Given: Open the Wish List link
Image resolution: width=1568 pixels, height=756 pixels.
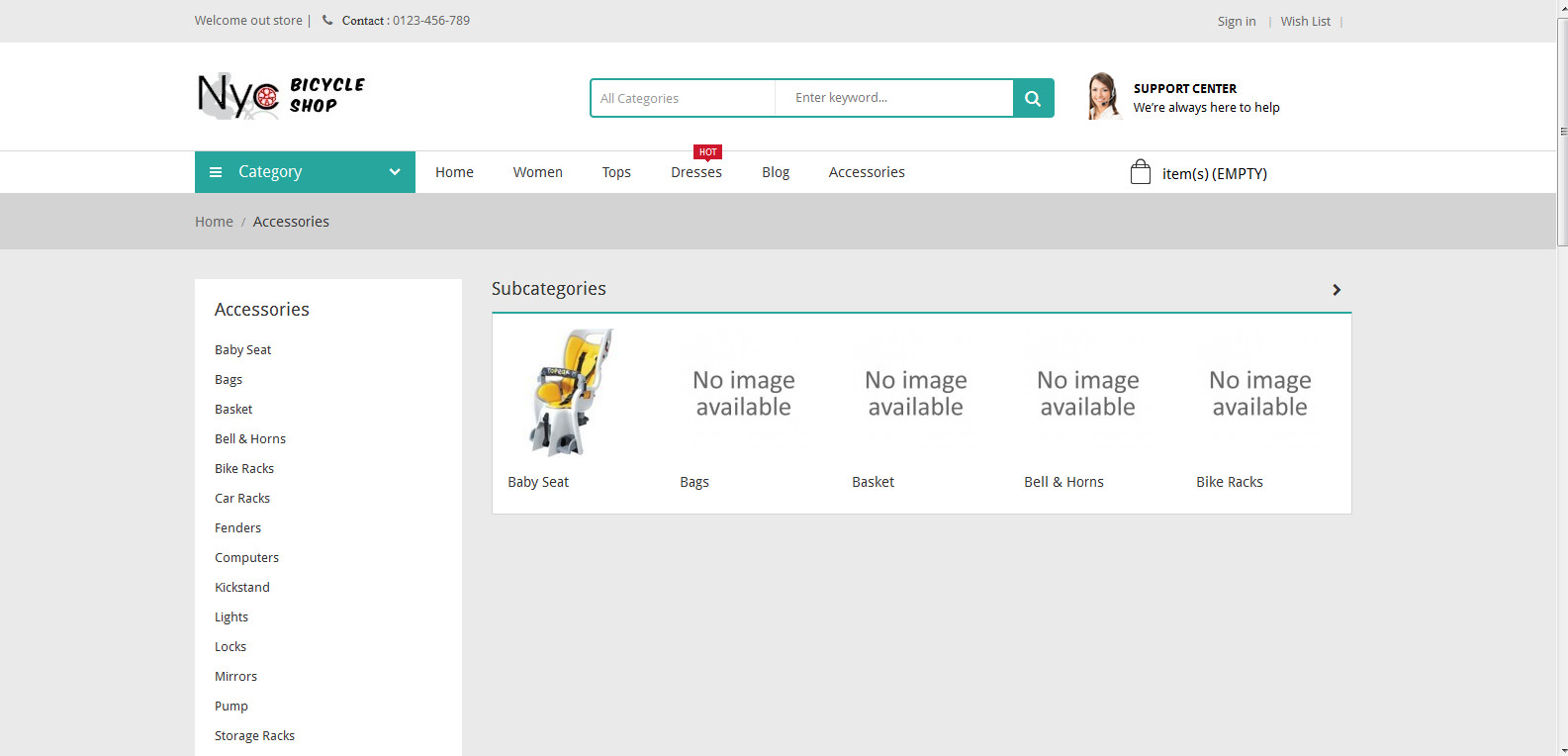Looking at the screenshot, I should 1306,21.
